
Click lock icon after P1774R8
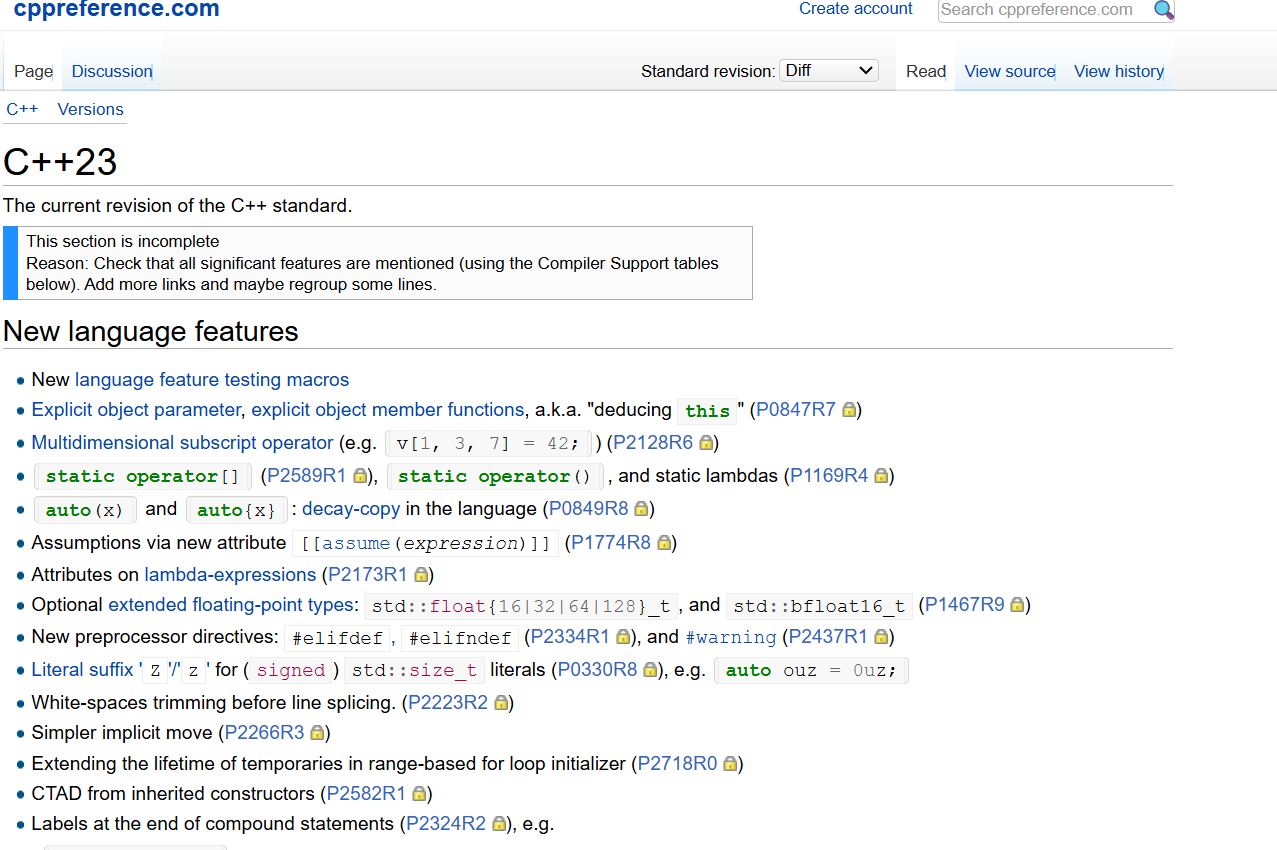click(664, 543)
